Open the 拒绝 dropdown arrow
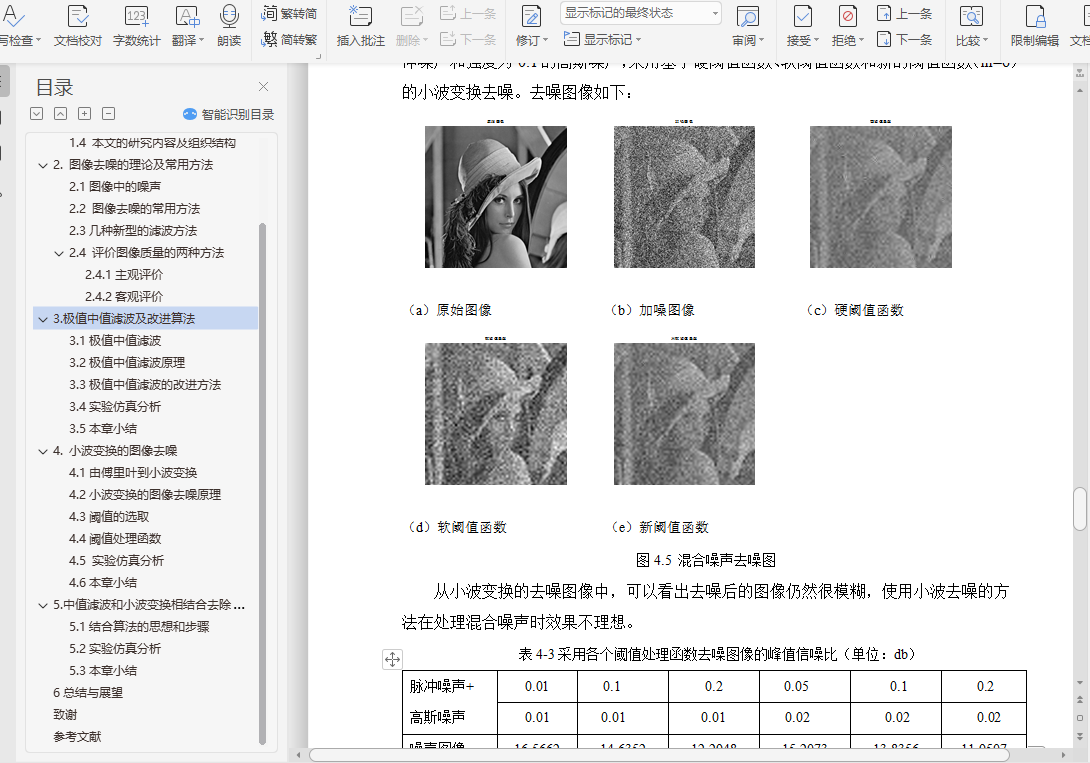Screen dimensions: 1090x763 point(861,40)
